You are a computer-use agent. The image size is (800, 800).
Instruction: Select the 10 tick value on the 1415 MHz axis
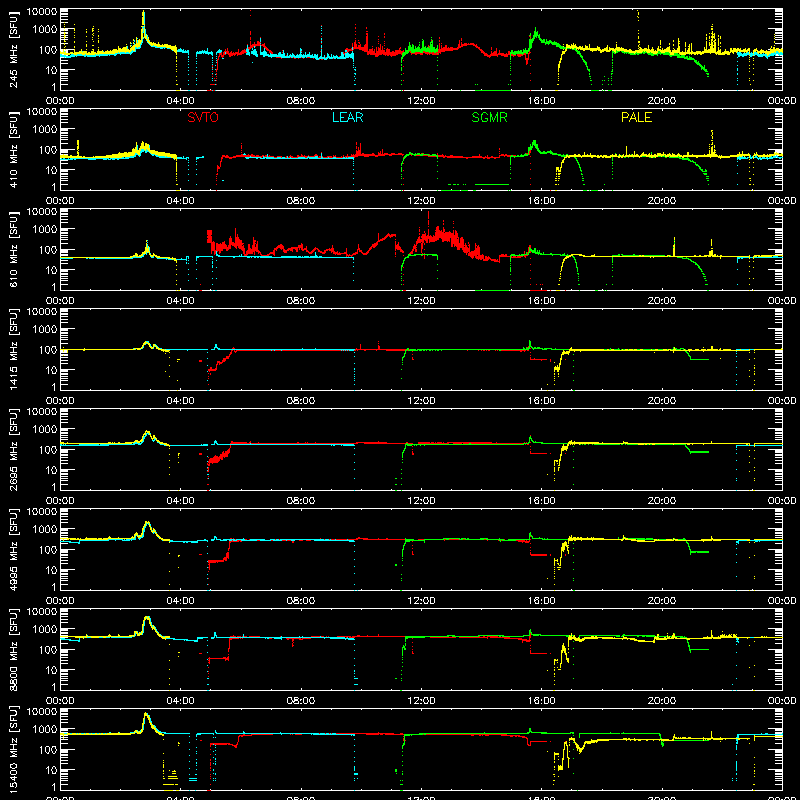point(51,370)
